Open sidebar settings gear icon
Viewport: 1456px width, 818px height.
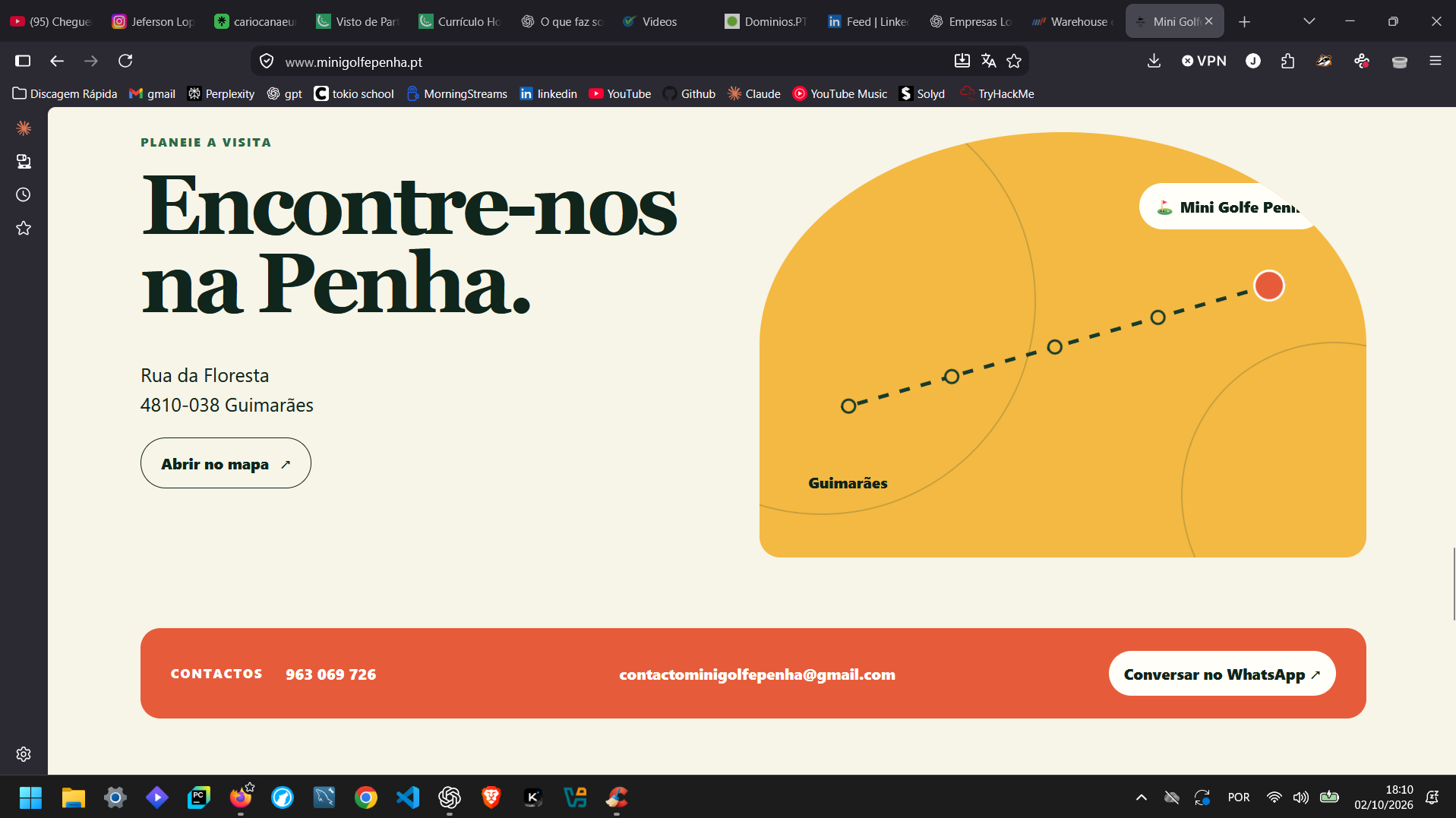pyautogui.click(x=24, y=754)
